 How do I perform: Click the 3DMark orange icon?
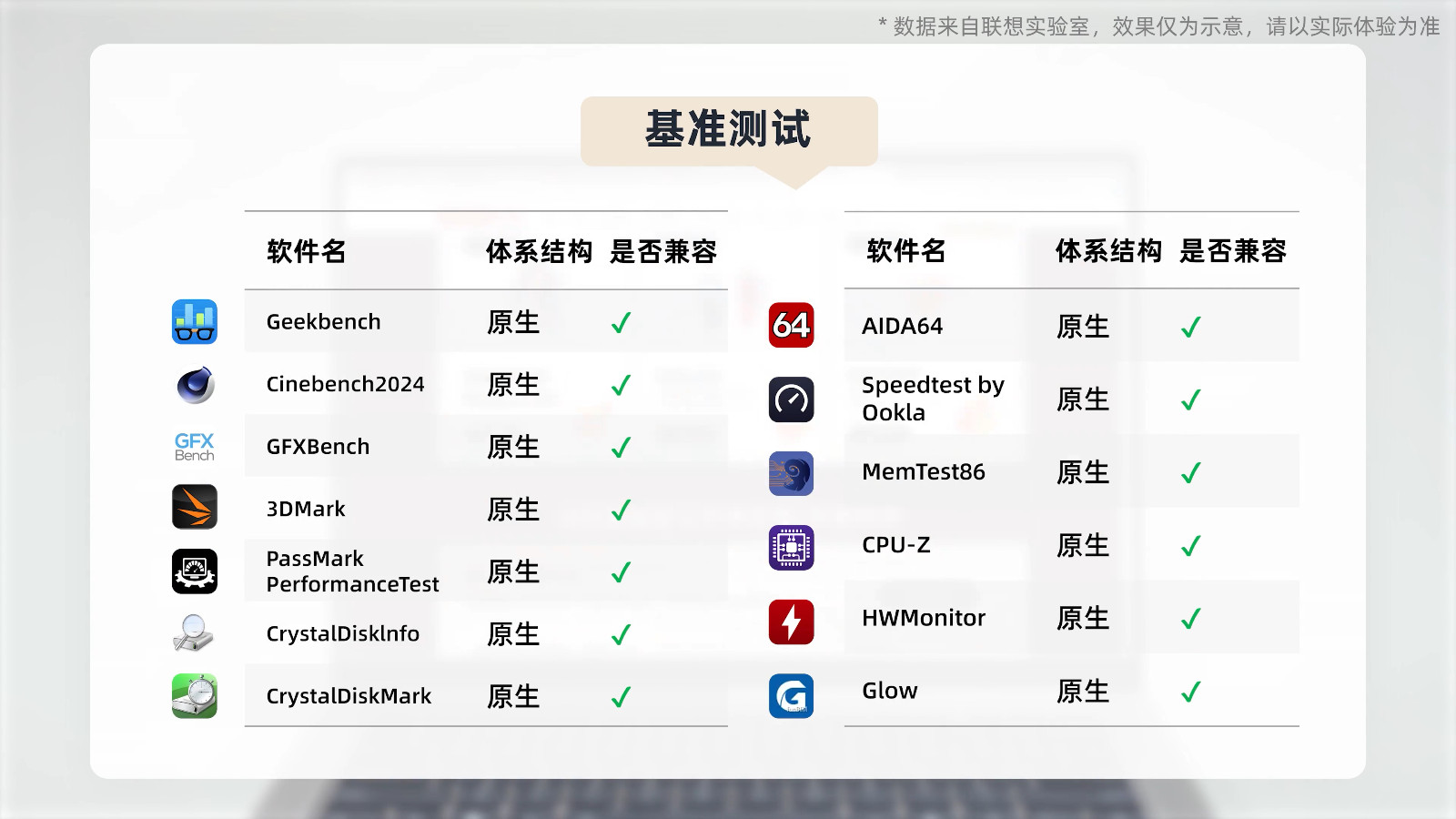pos(195,507)
